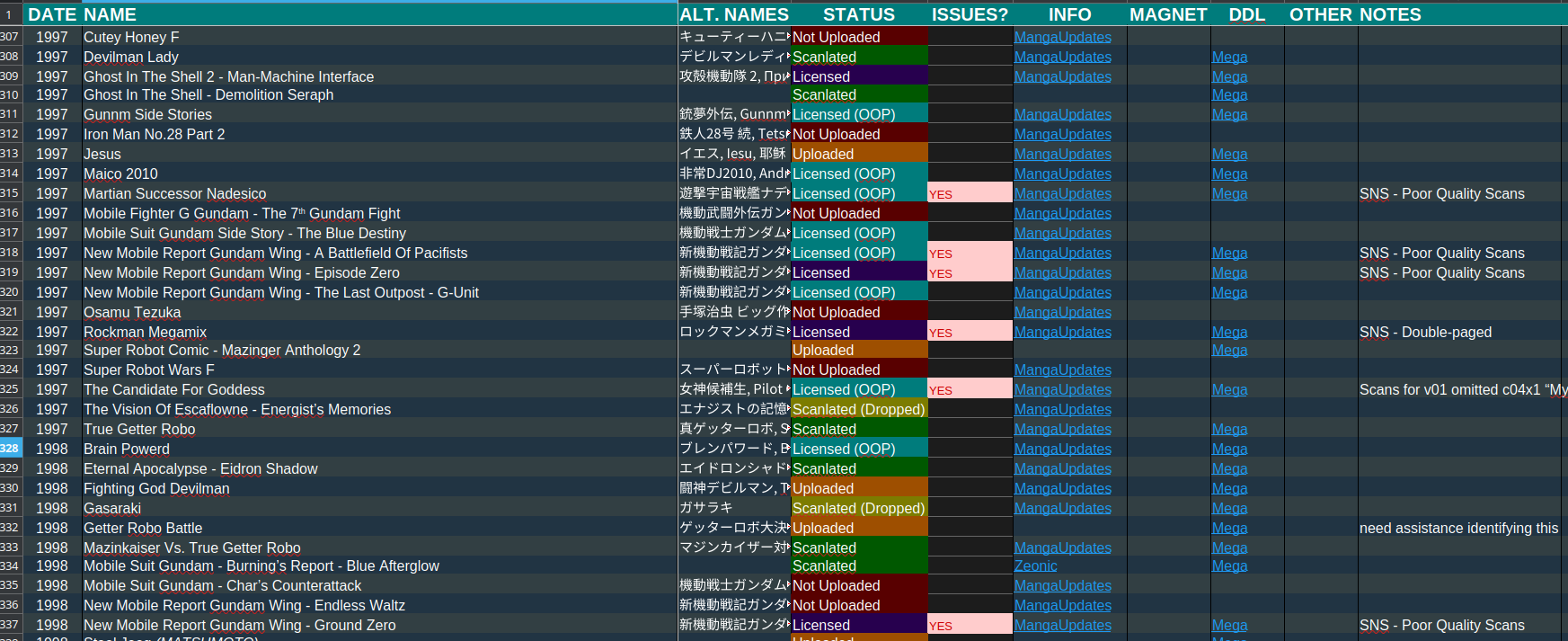Open Mega link for Ghost In The Shell Demolition Seraph
The image size is (1568, 641).
click(x=1229, y=94)
